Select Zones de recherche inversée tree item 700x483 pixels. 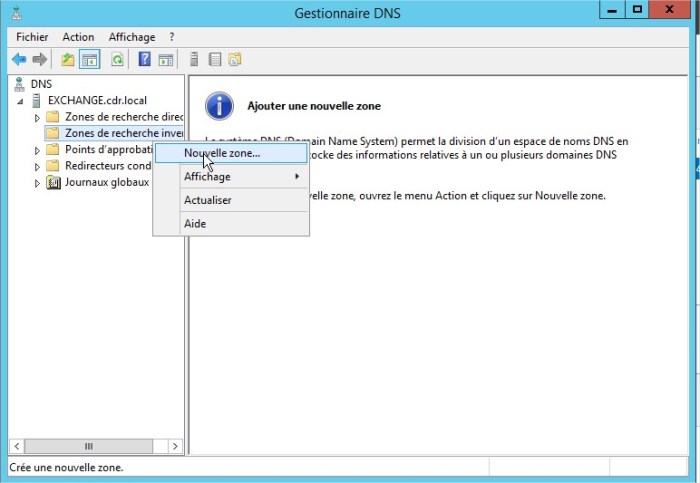pos(124,133)
